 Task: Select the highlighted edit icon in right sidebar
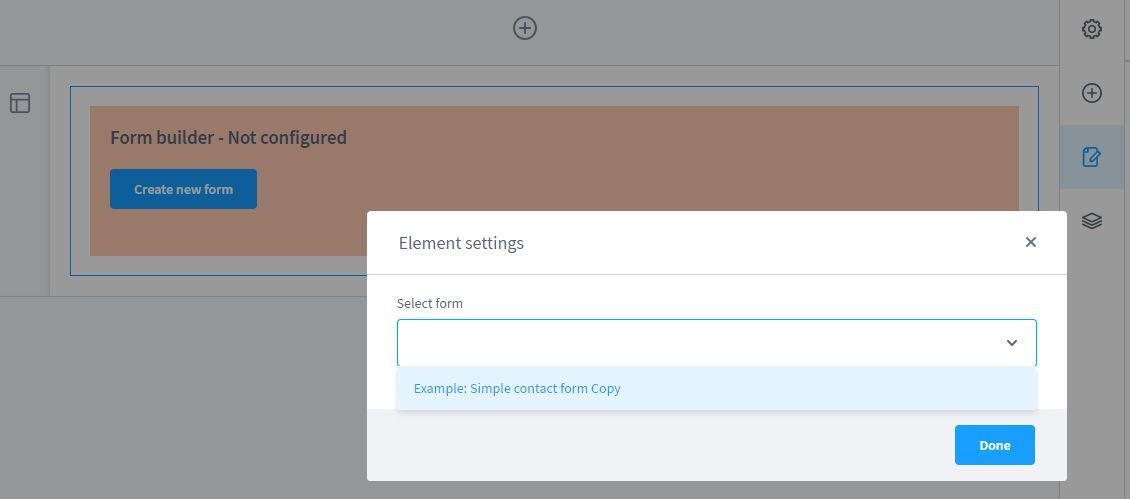tap(1092, 157)
